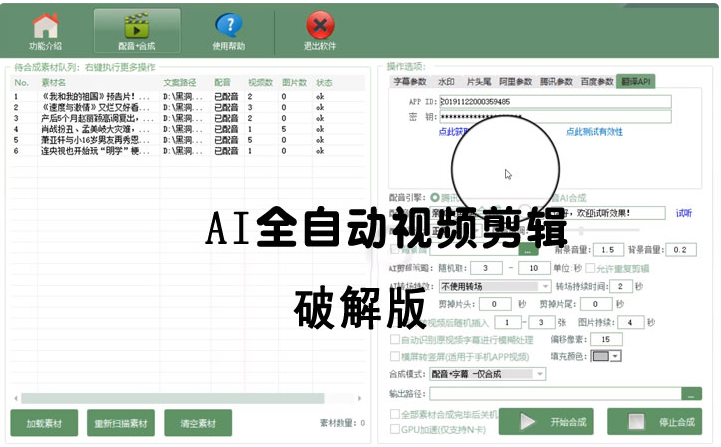721x447 pixels.
Task: Click the material list horizontal scrollbar
Action: [x=172, y=398]
